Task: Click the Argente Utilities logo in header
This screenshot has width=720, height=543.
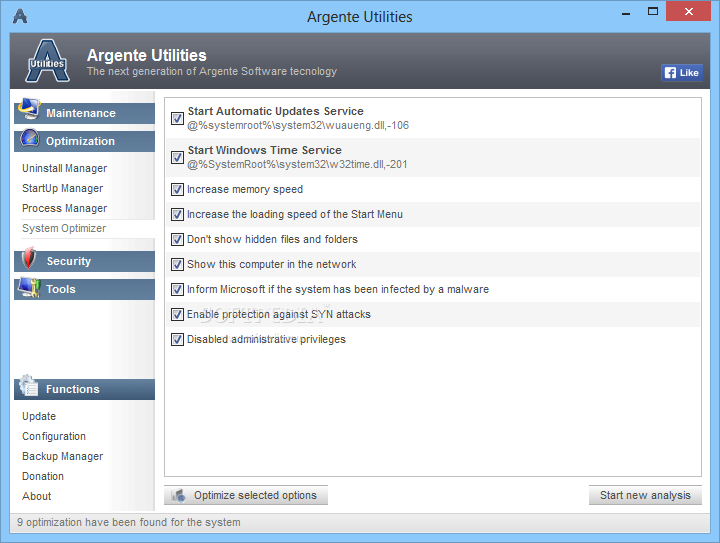Action: tap(47, 61)
